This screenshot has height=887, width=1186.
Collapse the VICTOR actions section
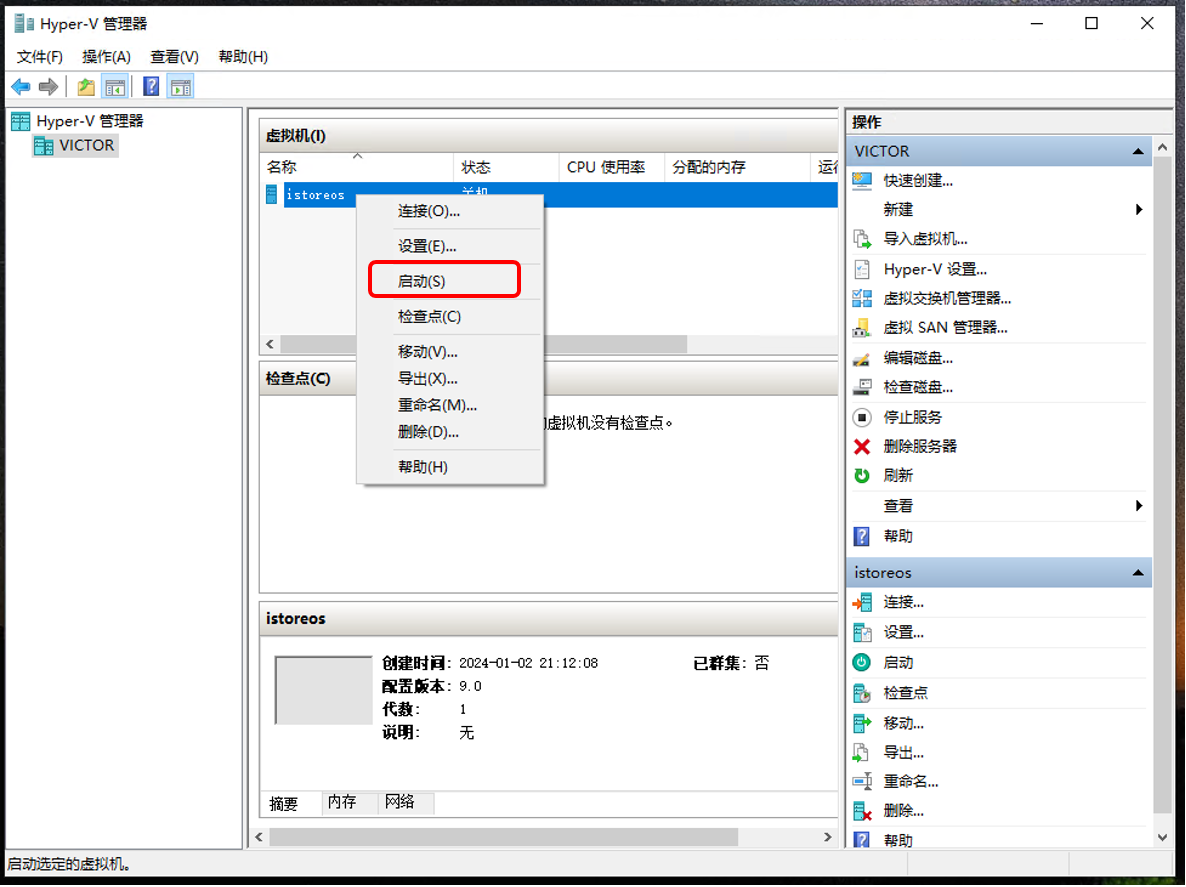(x=1138, y=151)
